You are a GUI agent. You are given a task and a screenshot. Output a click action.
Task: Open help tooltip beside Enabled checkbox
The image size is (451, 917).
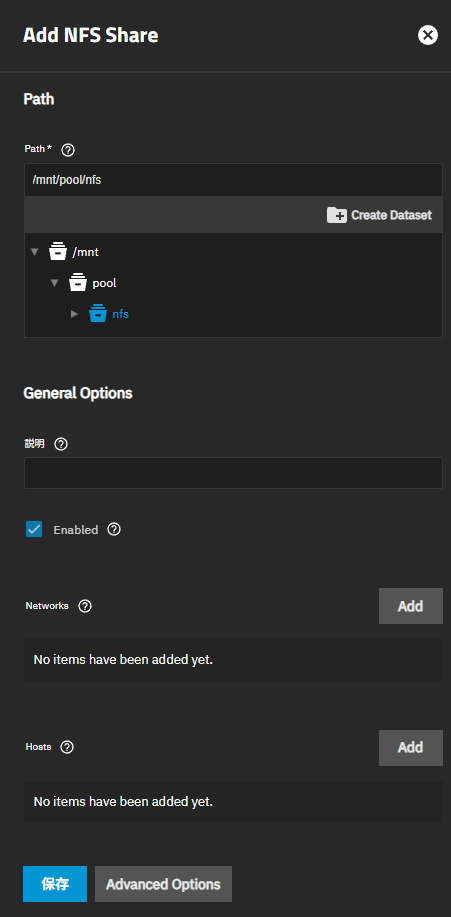pyautogui.click(x=115, y=529)
